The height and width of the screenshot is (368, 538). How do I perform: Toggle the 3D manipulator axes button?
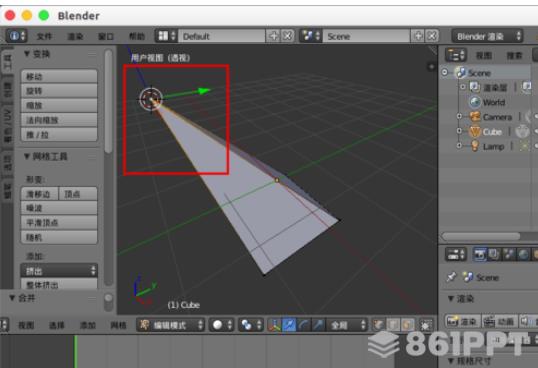(x=274, y=325)
